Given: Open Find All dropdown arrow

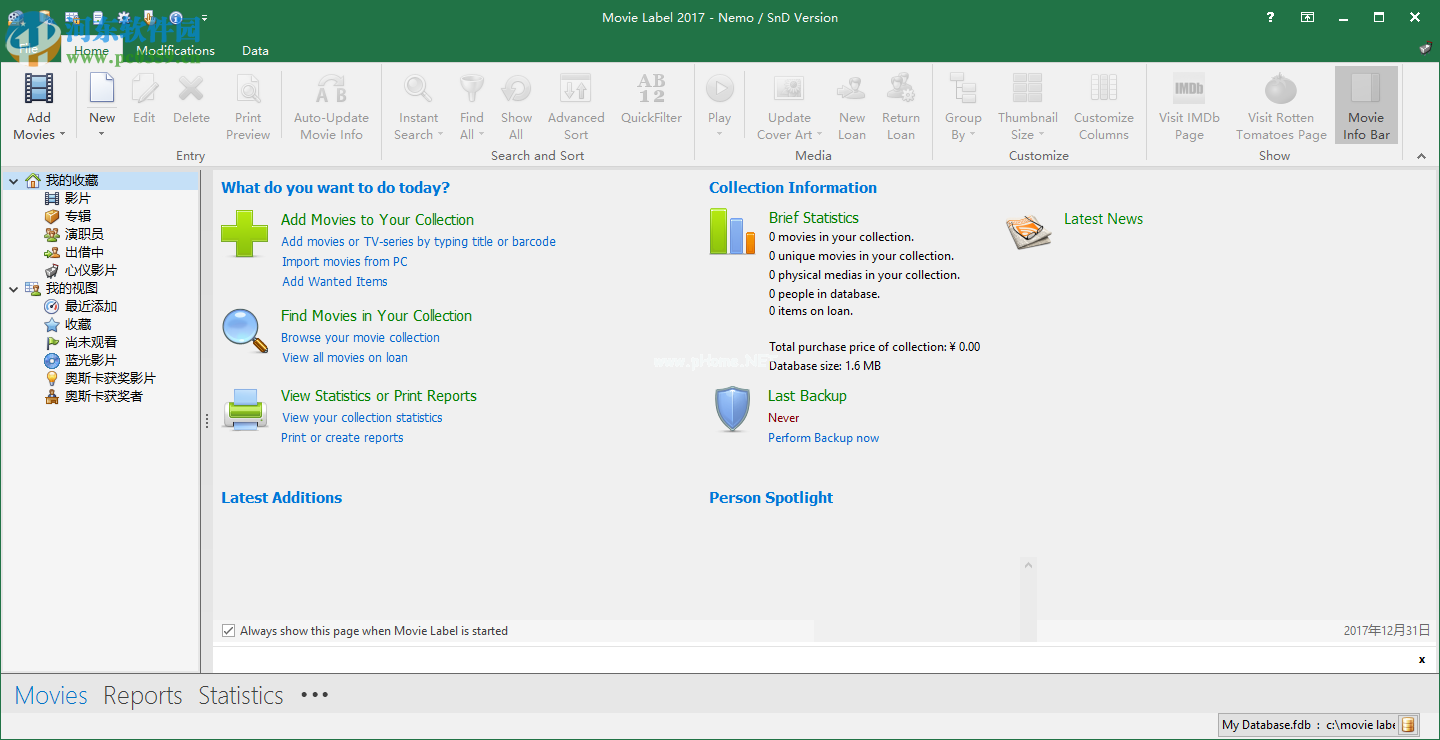Looking at the screenshot, I should 481,135.
